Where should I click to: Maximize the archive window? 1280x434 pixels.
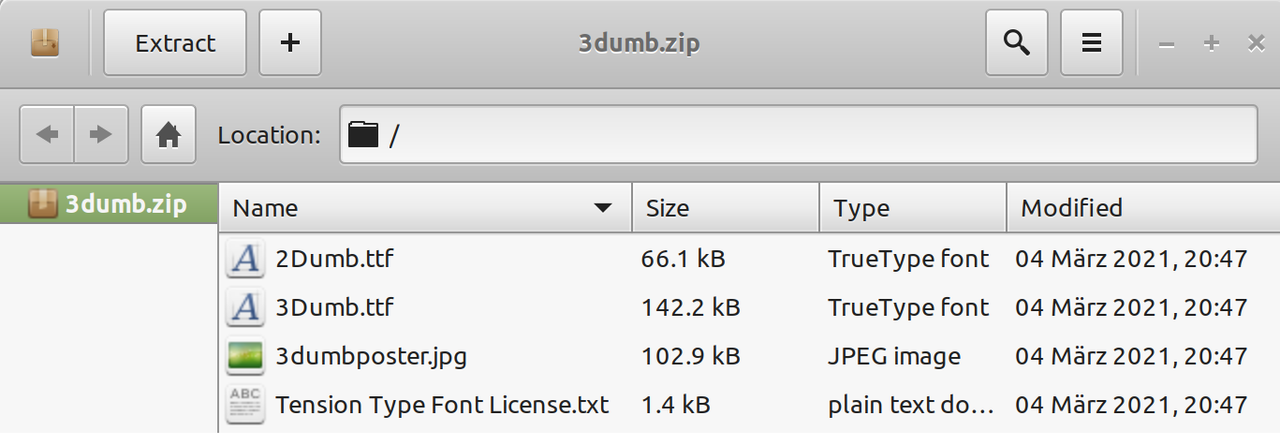(x=1211, y=43)
